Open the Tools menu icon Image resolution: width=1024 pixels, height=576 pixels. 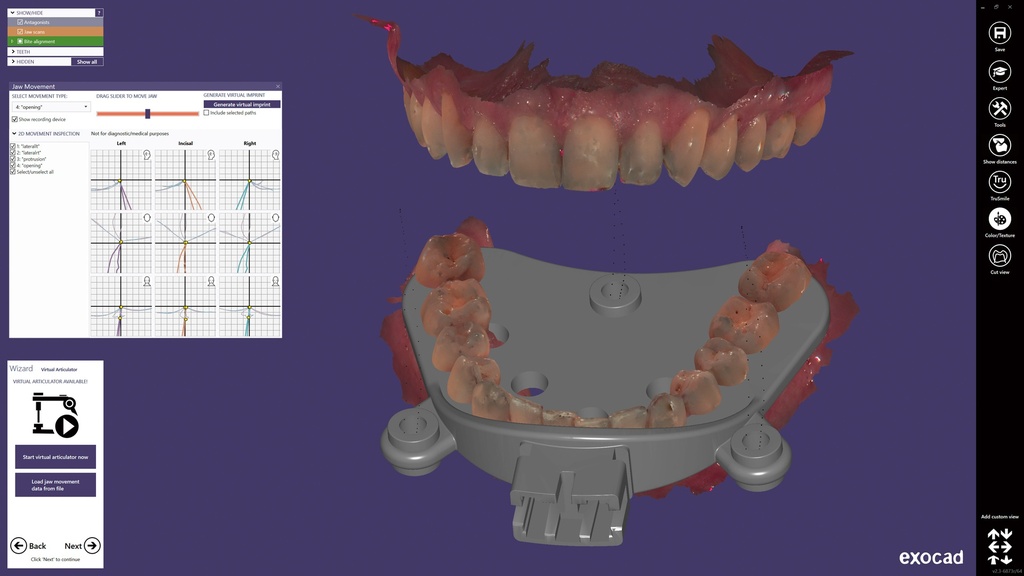[999, 108]
